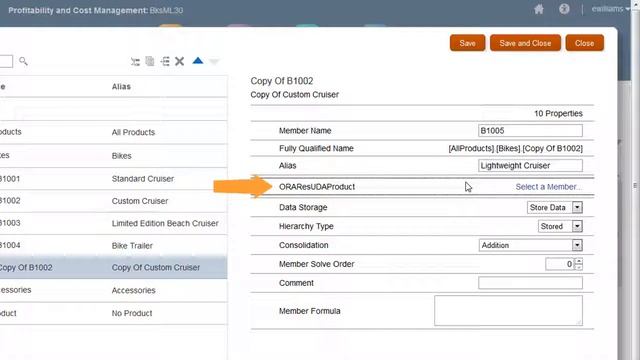Select the All Products row
This screenshot has width=640, height=360.
click(113, 132)
